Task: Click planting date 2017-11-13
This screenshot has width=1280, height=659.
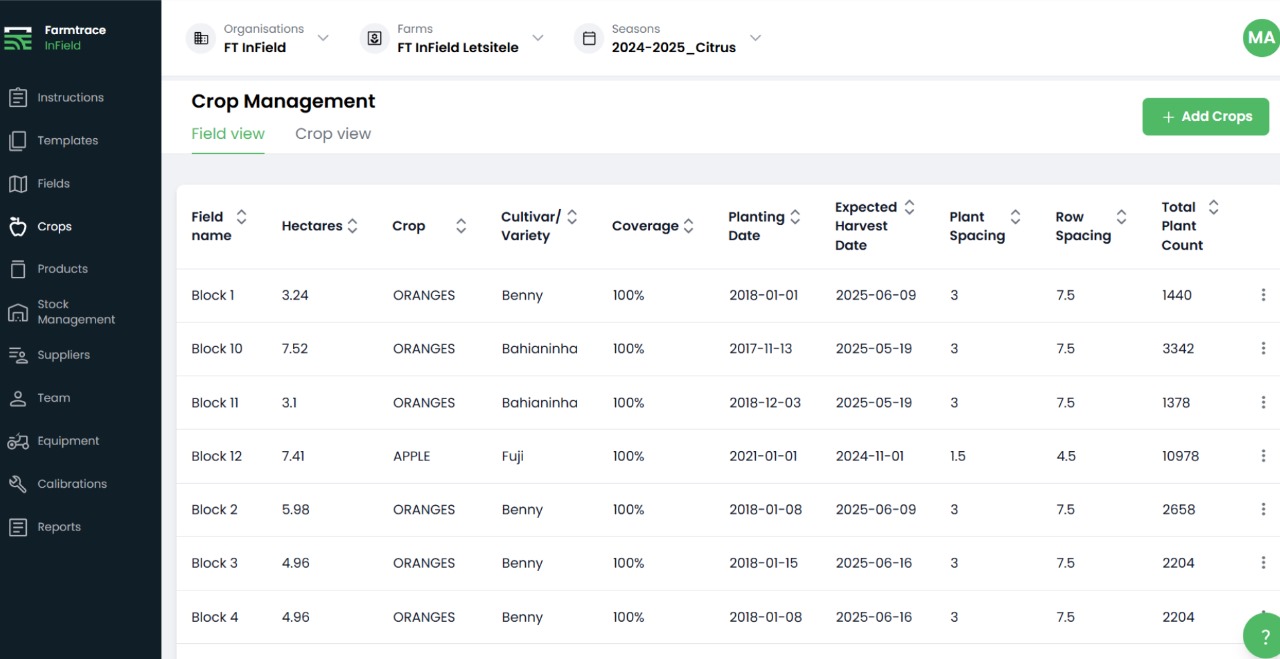Action: coord(761,349)
